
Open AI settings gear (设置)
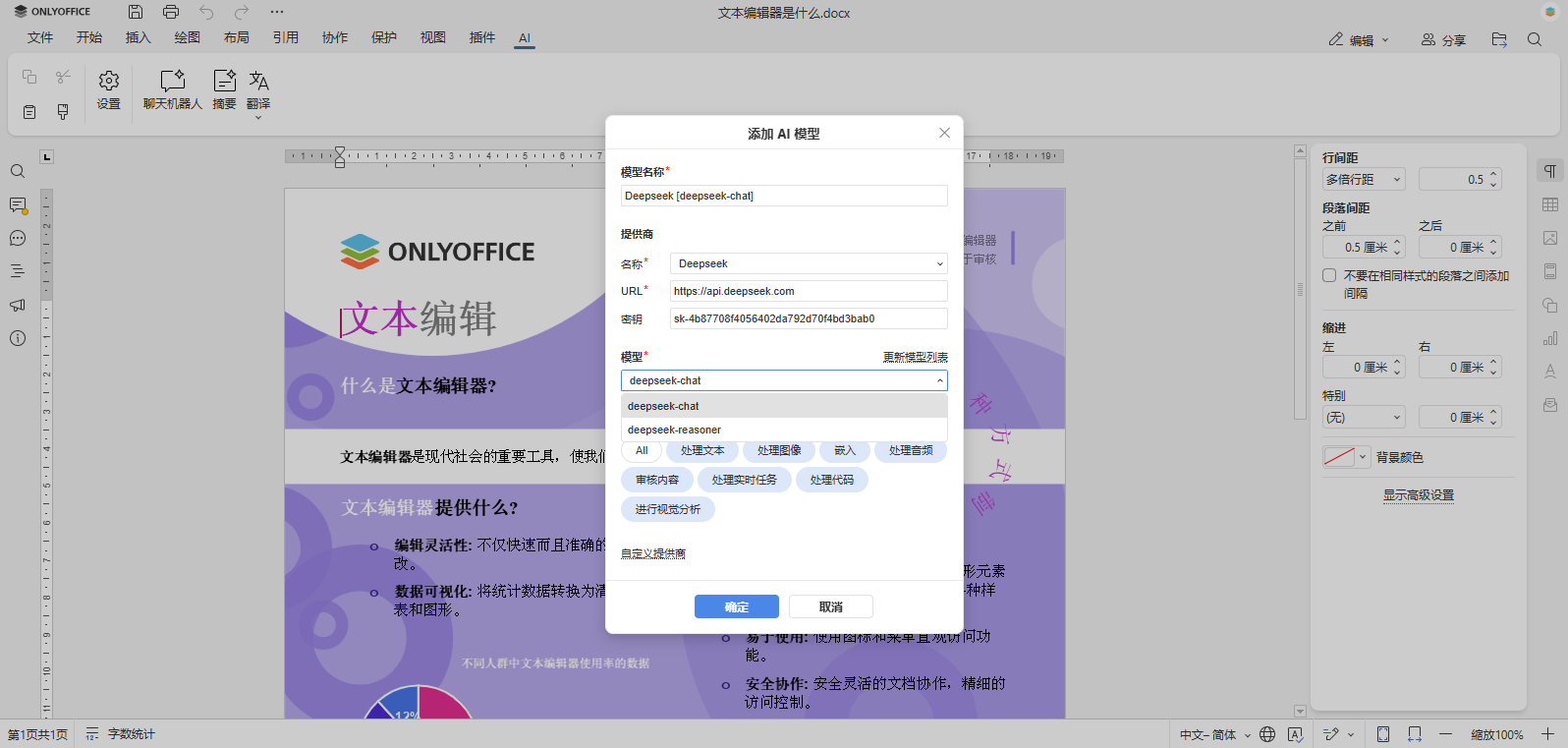(109, 90)
